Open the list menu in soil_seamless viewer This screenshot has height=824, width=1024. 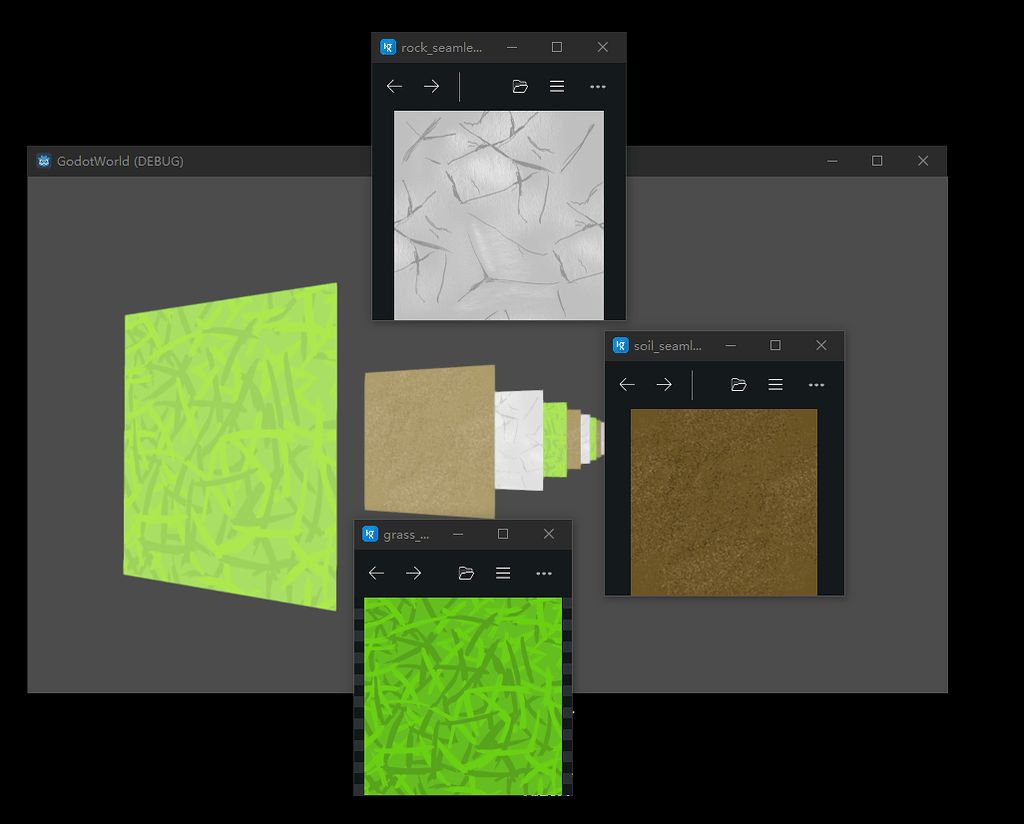(775, 384)
